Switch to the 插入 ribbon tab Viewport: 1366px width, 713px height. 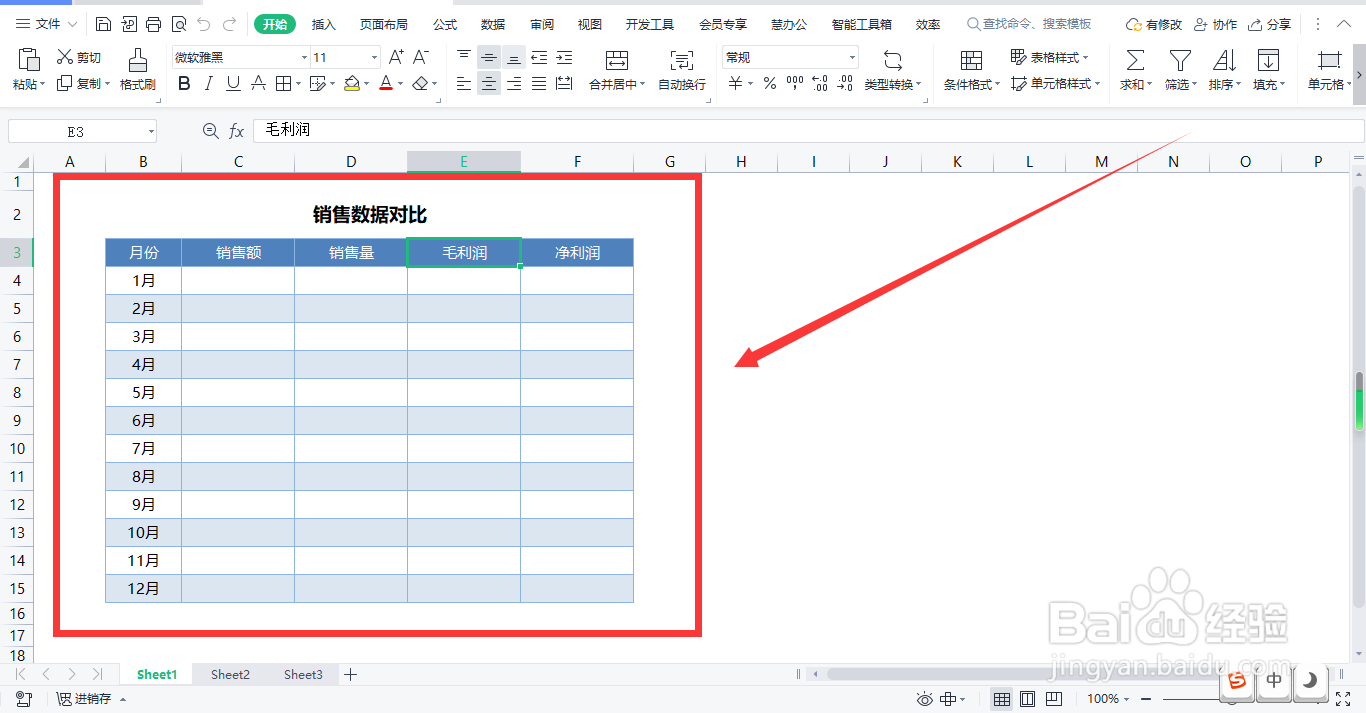(322, 23)
